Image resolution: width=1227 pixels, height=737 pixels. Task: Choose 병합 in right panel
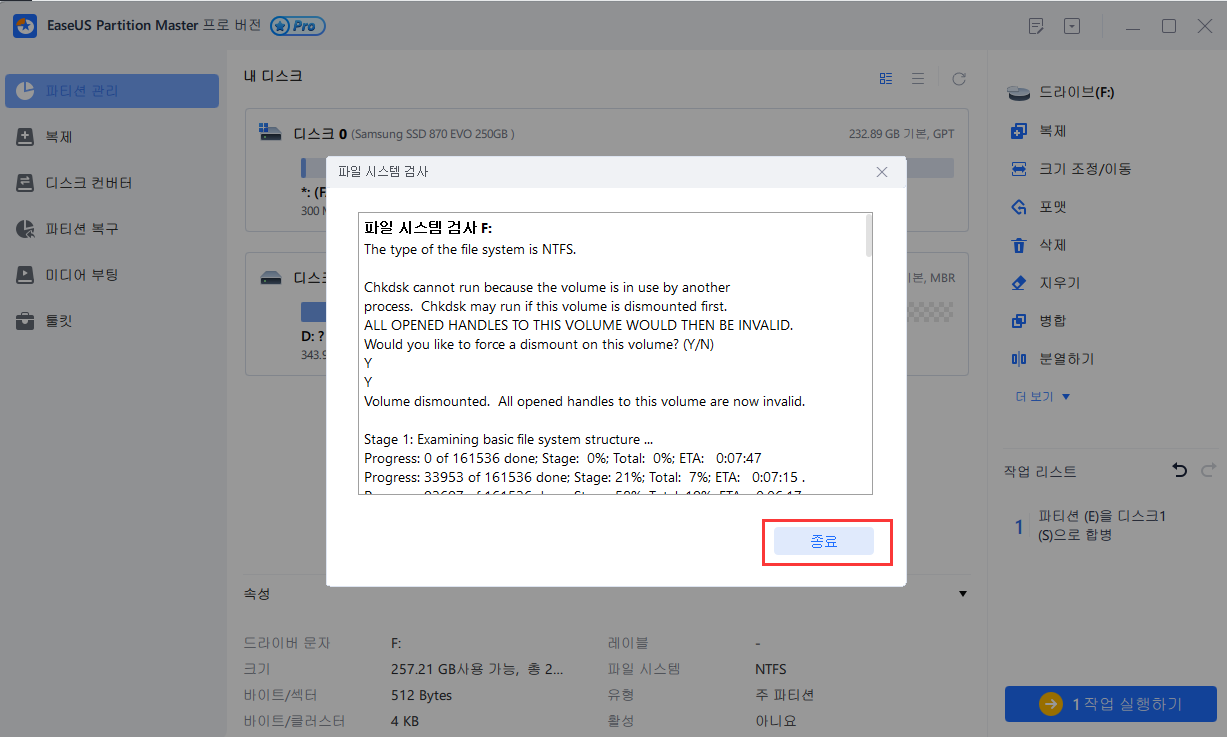[x=1052, y=321]
